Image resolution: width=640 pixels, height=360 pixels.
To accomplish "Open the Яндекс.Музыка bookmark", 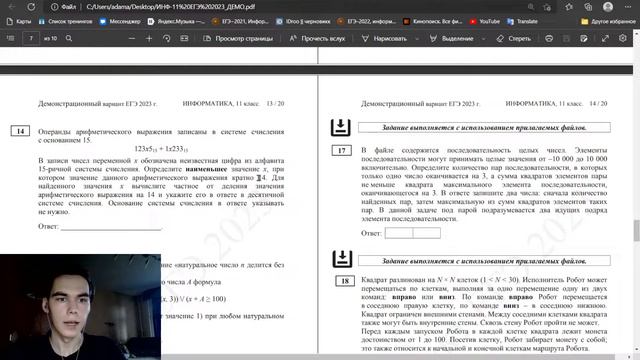I will coord(176,21).
